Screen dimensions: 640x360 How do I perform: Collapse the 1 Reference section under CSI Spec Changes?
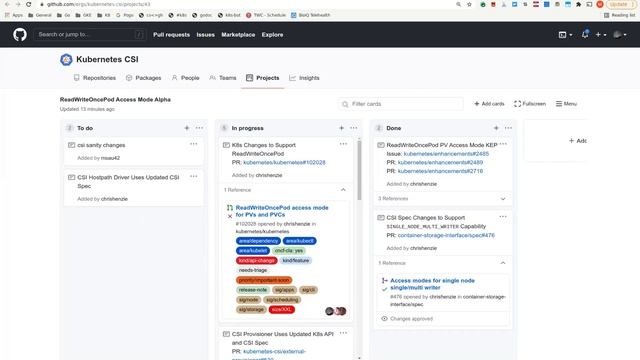point(503,263)
